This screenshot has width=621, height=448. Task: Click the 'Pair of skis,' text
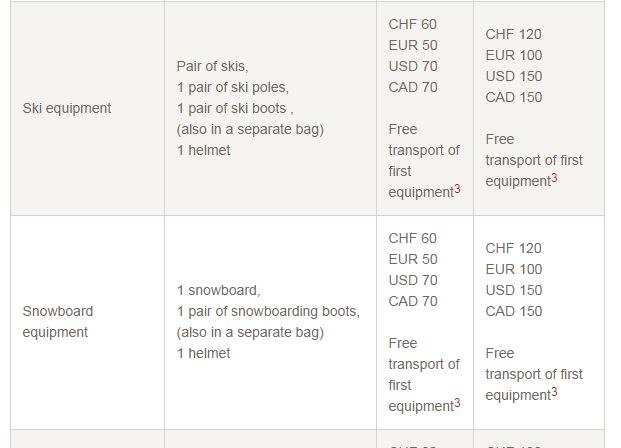click(212, 66)
